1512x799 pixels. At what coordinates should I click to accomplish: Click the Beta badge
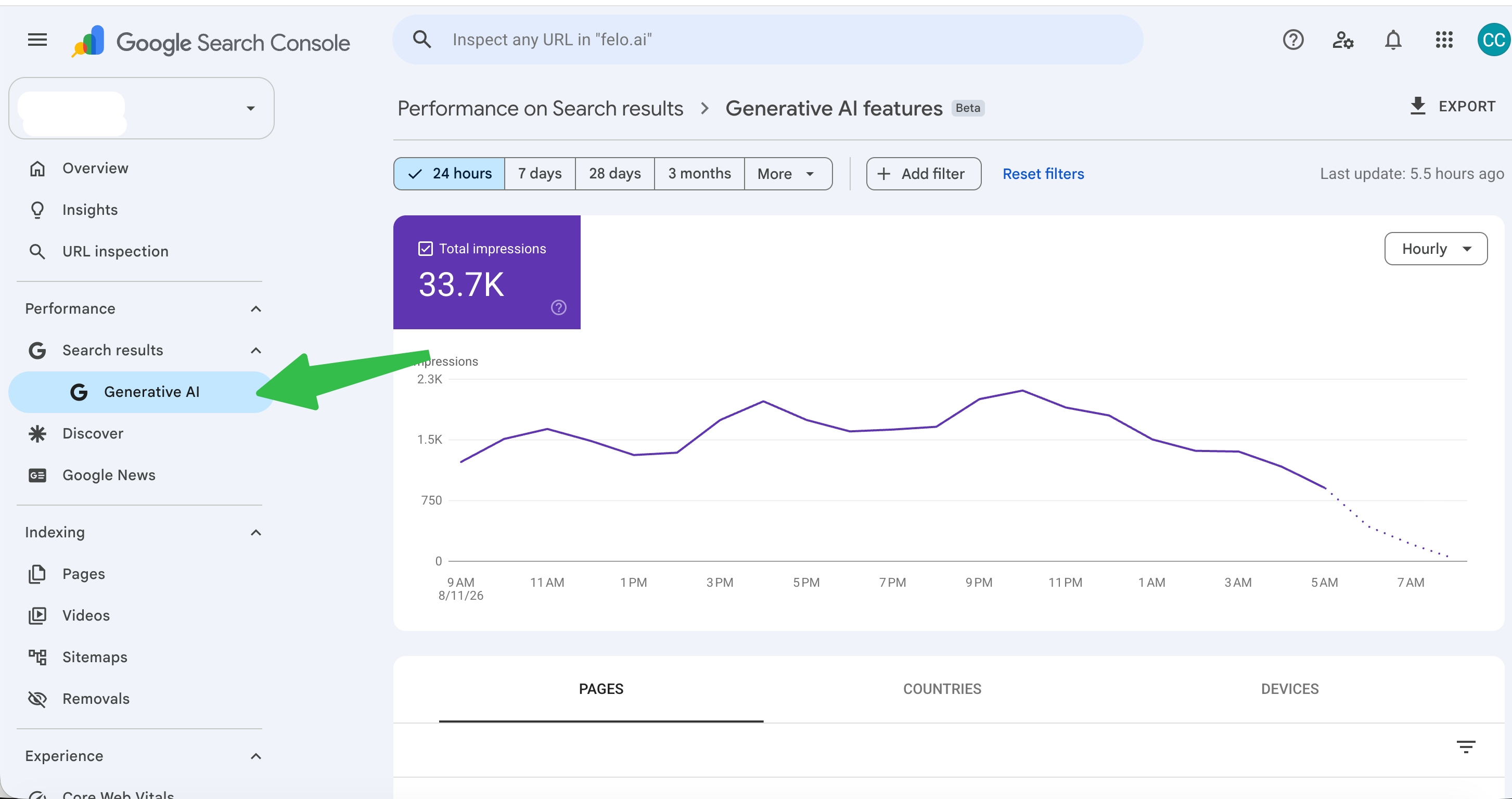967,108
